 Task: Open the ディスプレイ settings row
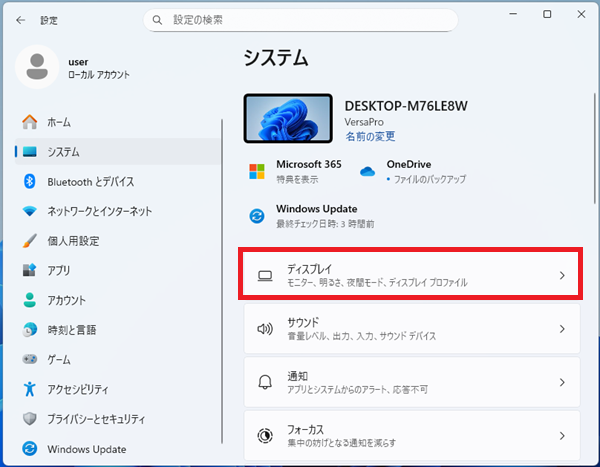coord(412,275)
